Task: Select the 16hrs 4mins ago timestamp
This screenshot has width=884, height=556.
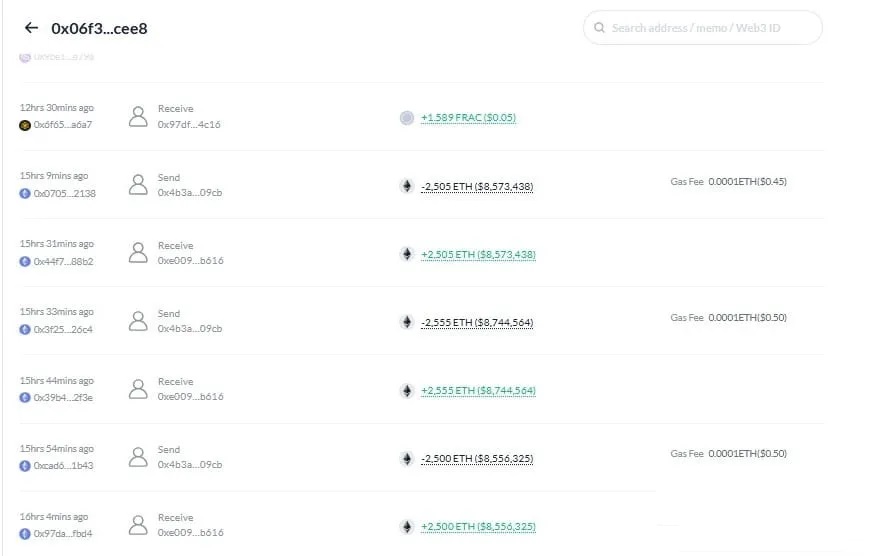Action: pyautogui.click(x=54, y=517)
